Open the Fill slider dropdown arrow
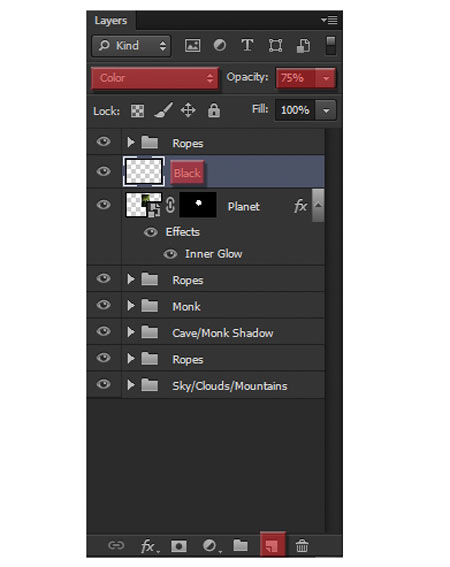The width and height of the screenshot is (450, 567). click(x=326, y=110)
